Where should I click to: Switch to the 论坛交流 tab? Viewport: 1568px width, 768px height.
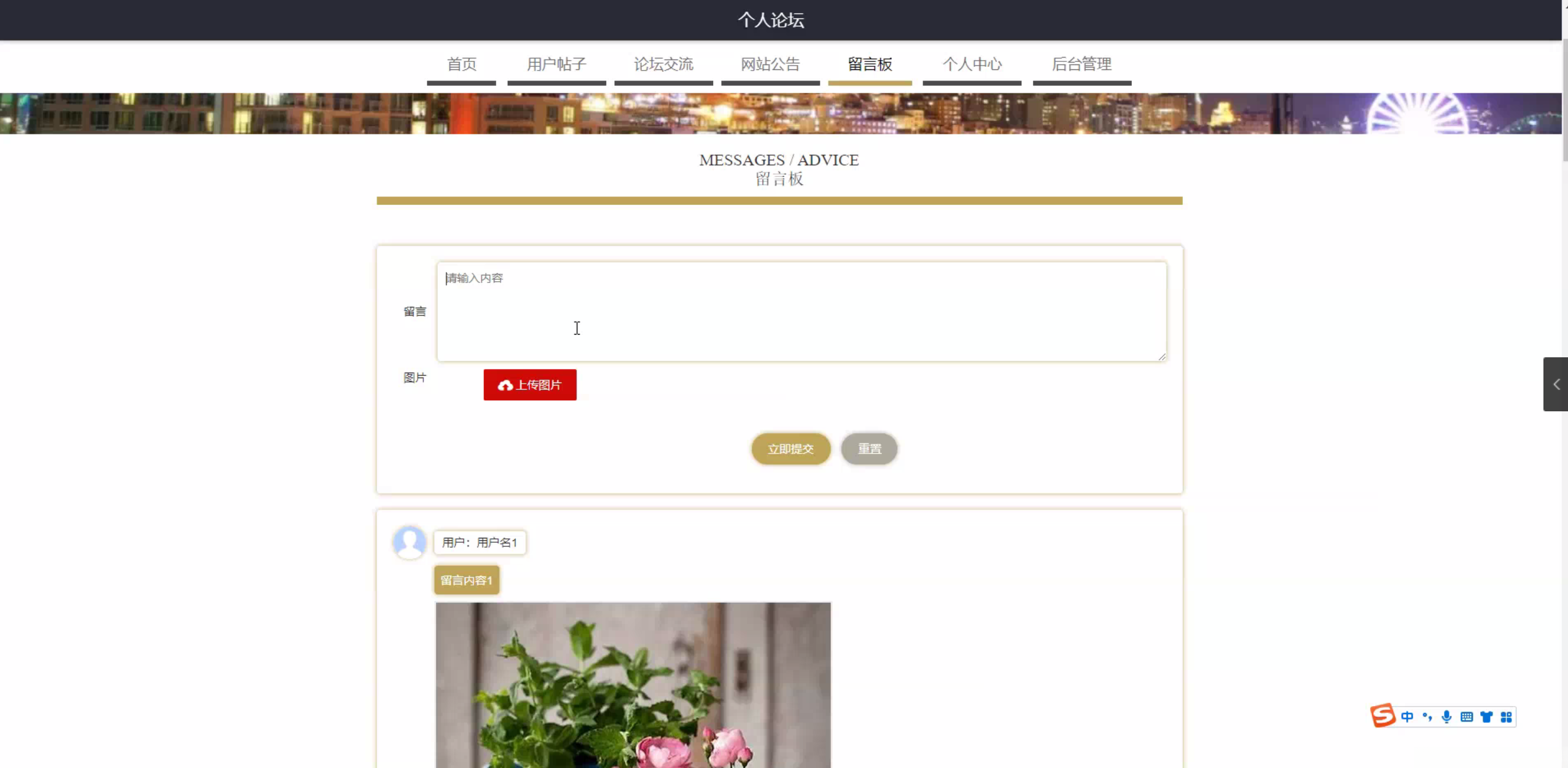click(663, 64)
